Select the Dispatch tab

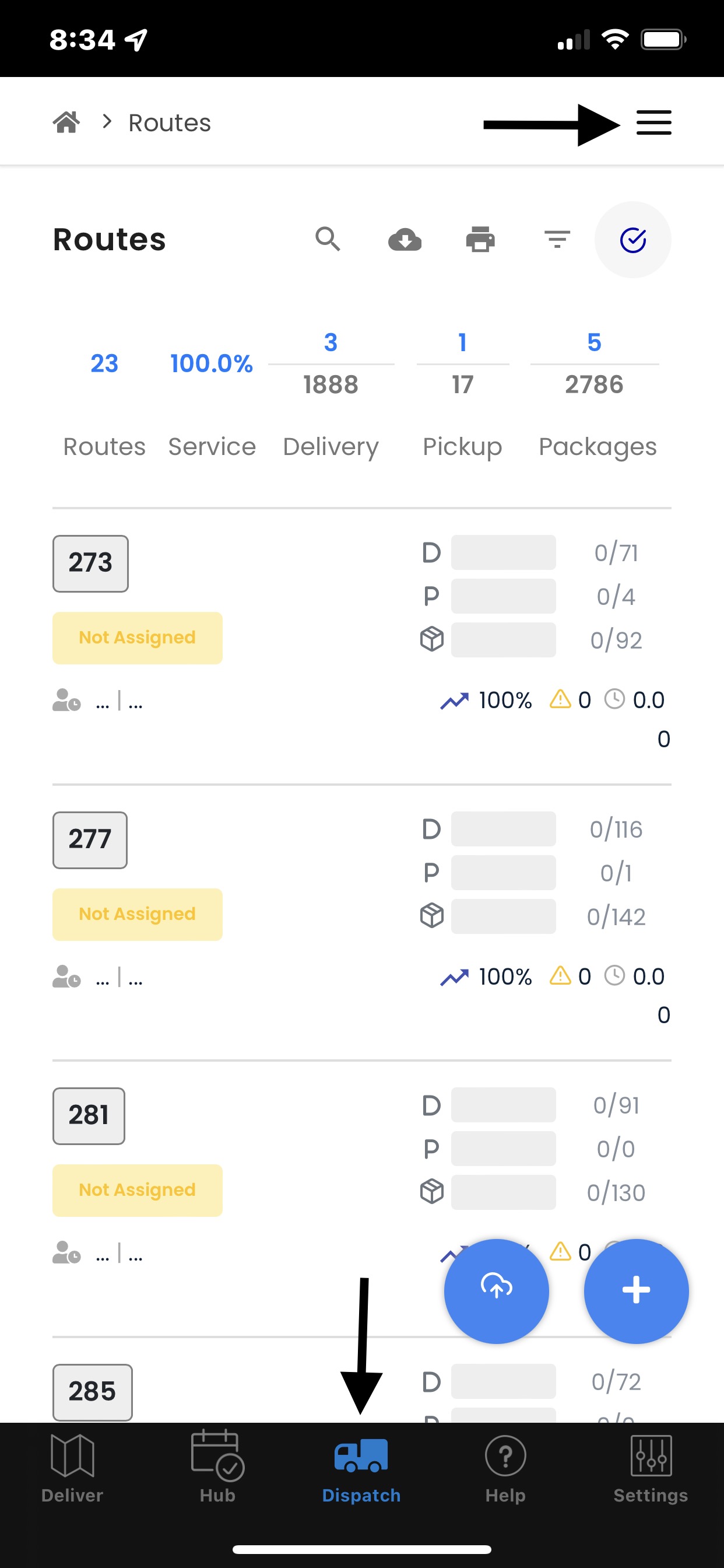click(361, 1468)
